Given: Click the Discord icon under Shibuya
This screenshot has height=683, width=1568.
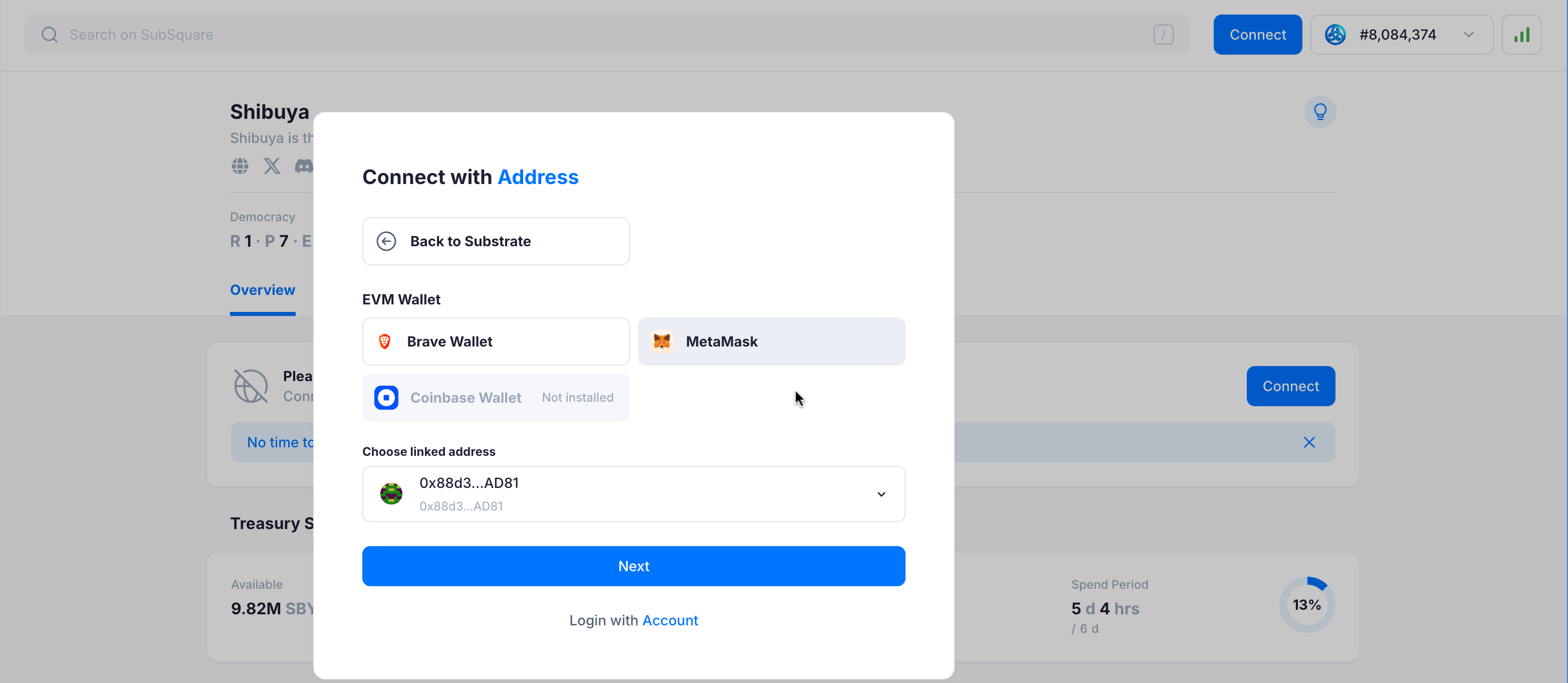Looking at the screenshot, I should click(304, 165).
